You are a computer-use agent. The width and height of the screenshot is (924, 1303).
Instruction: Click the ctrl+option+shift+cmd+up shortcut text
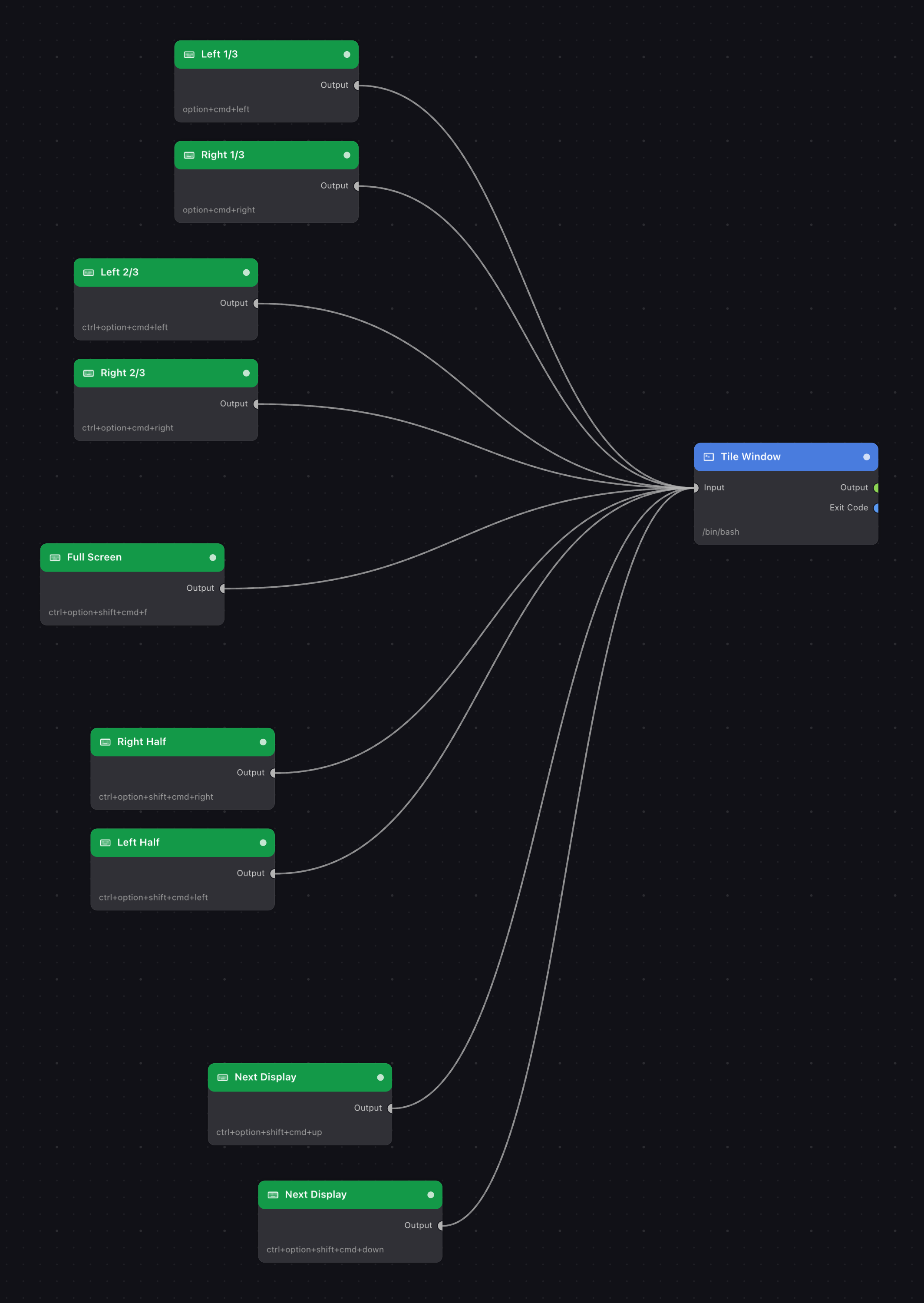click(x=269, y=1132)
